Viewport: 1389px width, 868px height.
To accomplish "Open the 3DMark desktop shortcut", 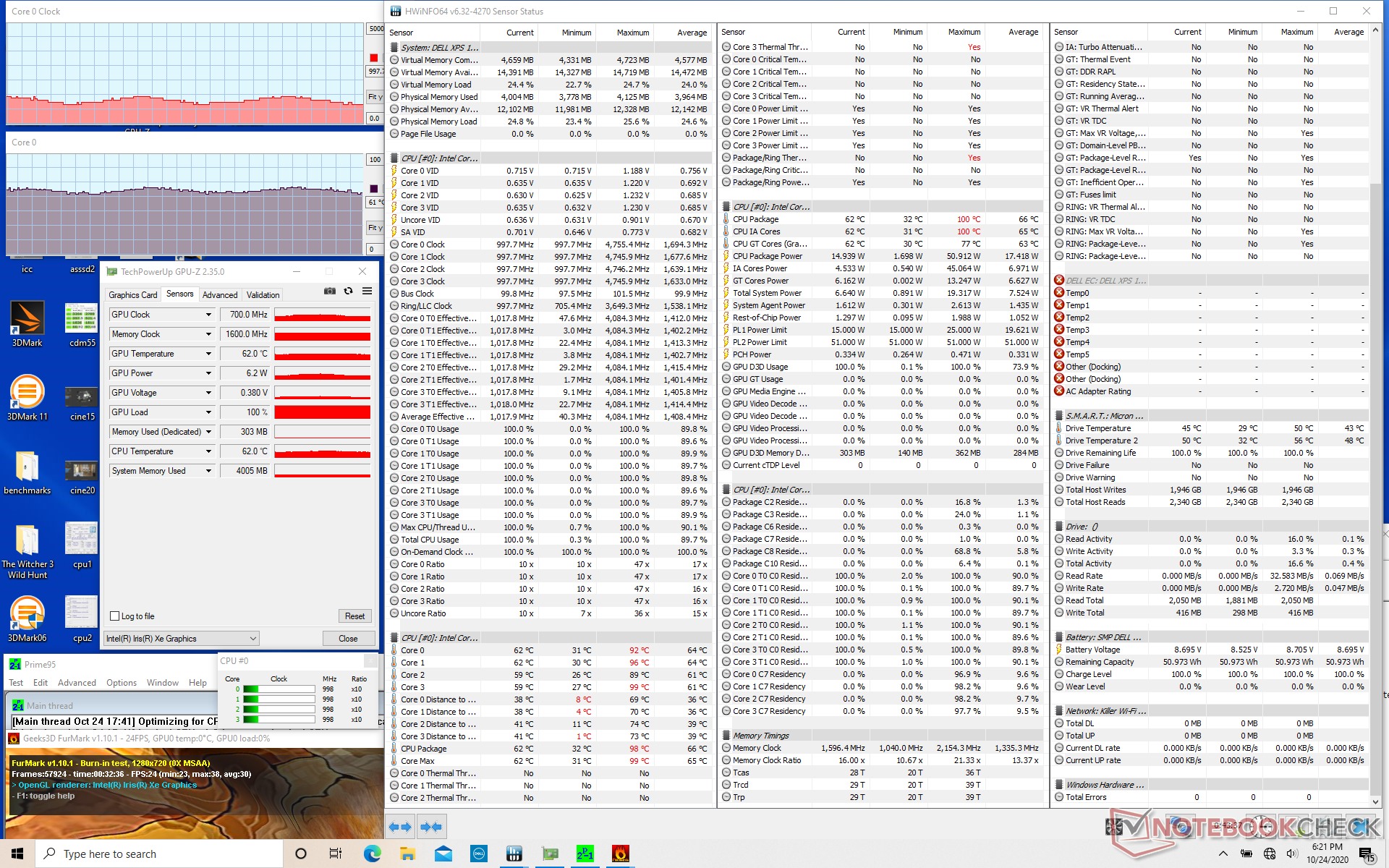I will [27, 324].
